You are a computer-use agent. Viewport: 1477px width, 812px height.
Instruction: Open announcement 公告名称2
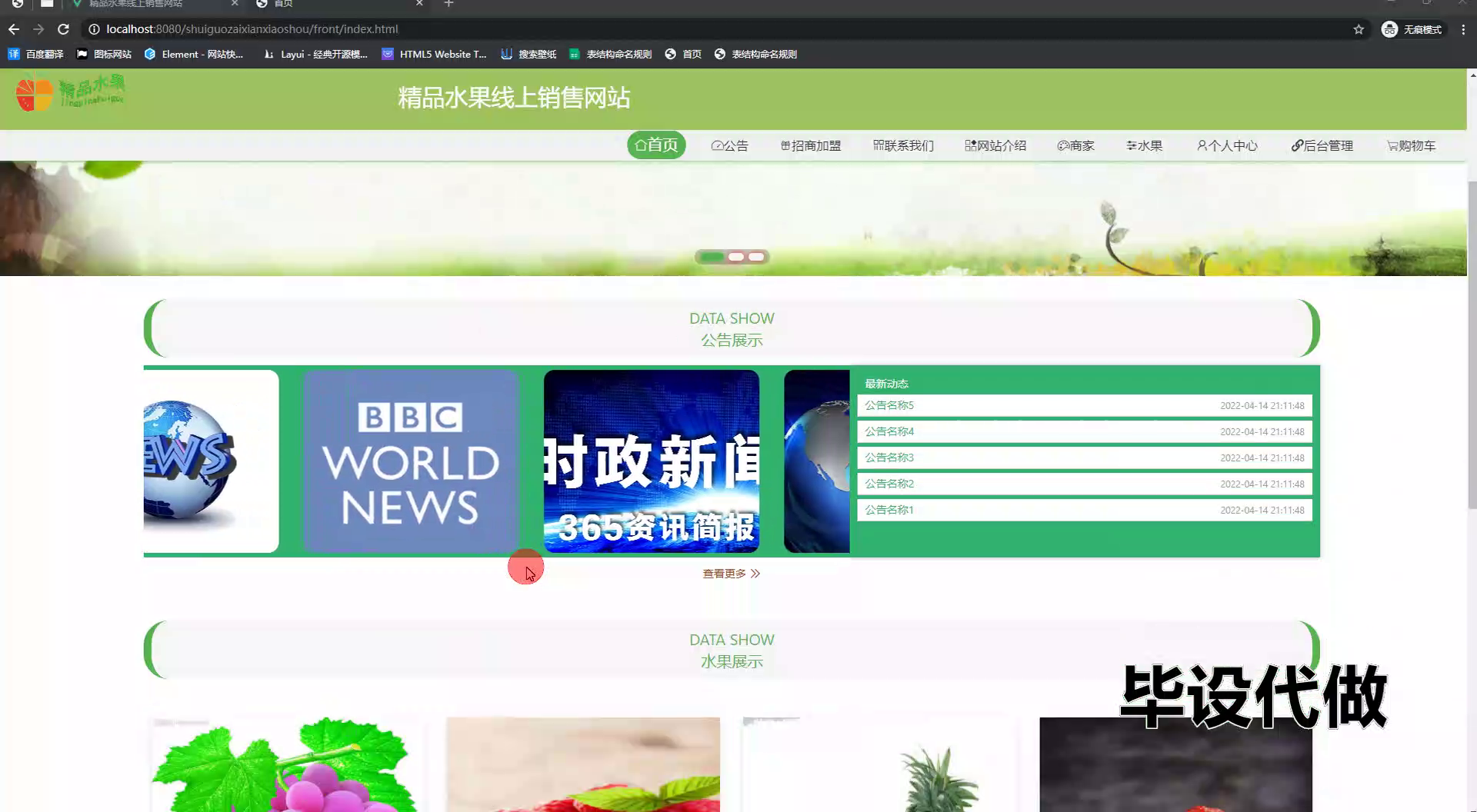tap(1085, 484)
